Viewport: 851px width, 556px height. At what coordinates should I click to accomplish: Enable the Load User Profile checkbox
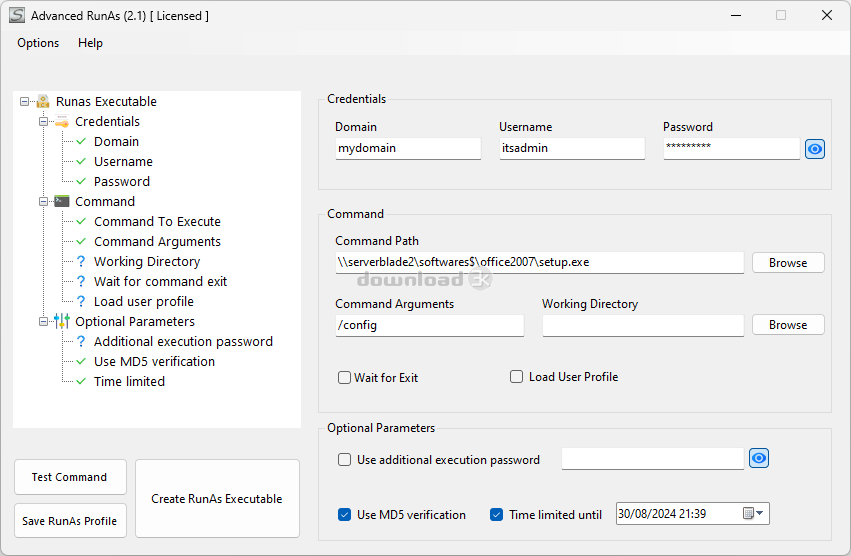coord(517,377)
